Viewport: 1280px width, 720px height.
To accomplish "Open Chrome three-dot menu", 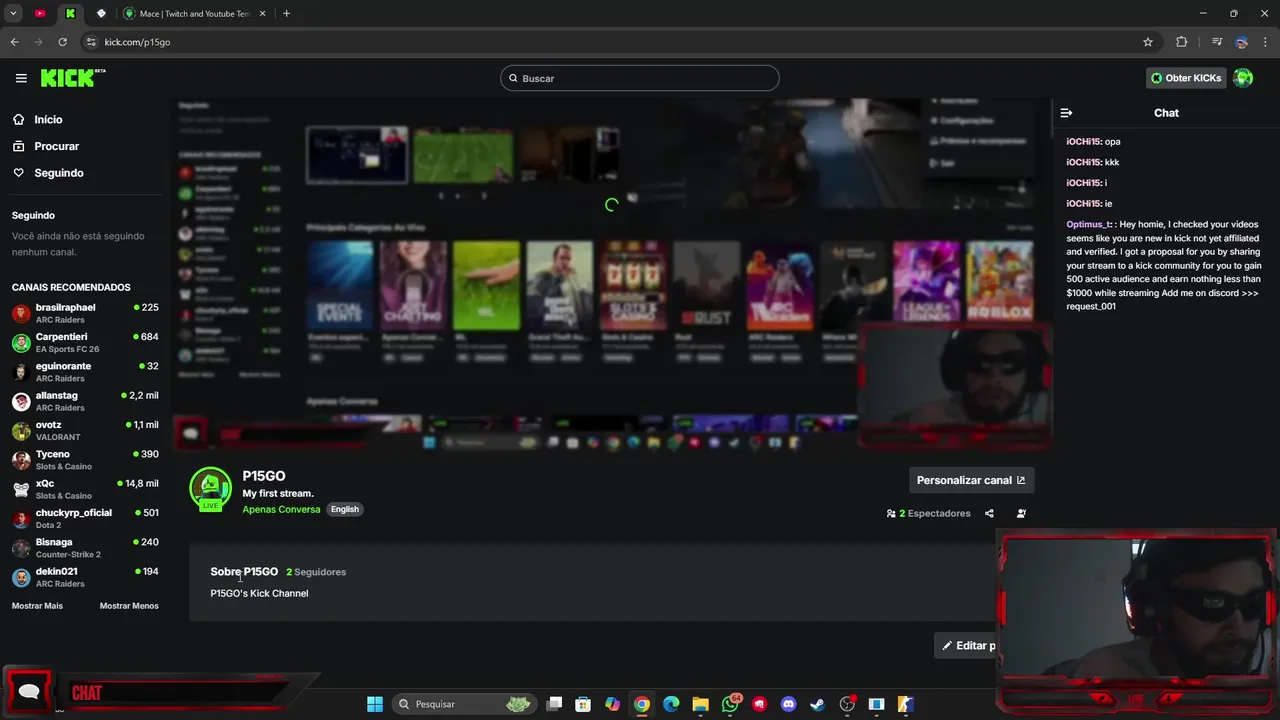I will 1266,42.
